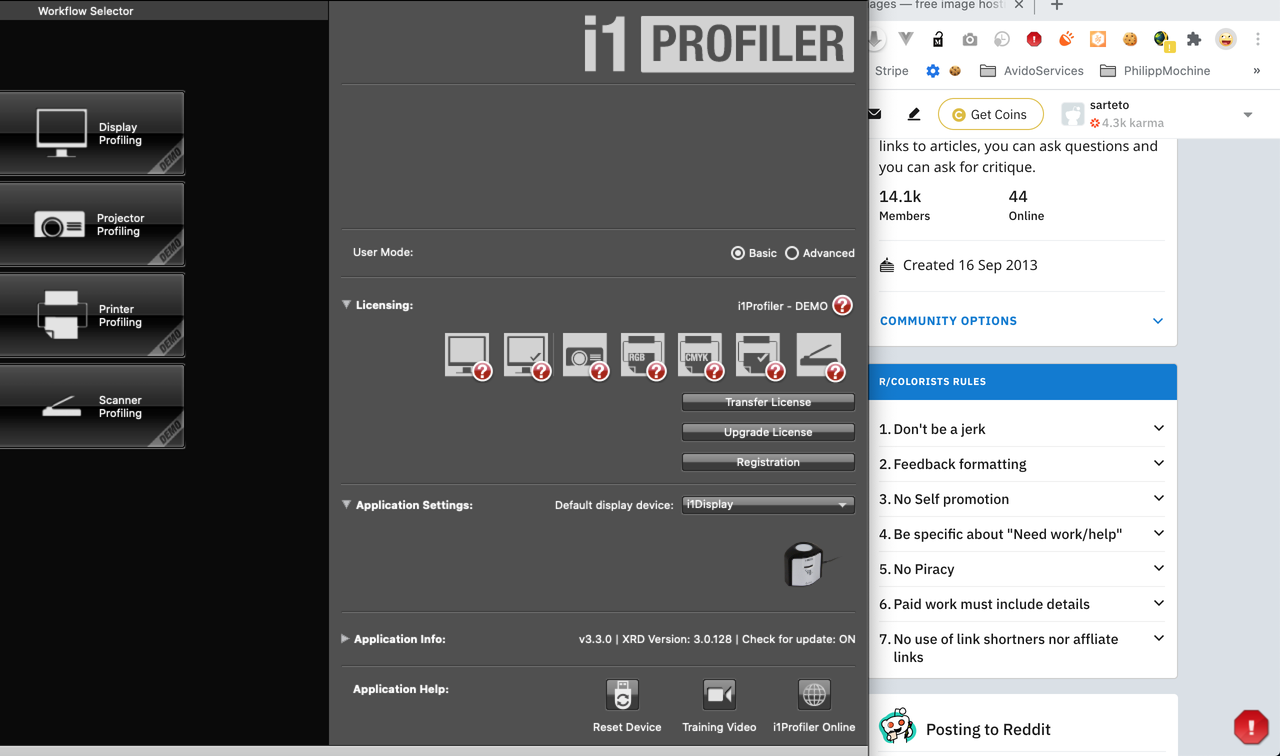Click the blue gear bookmark icon

click(x=933, y=71)
